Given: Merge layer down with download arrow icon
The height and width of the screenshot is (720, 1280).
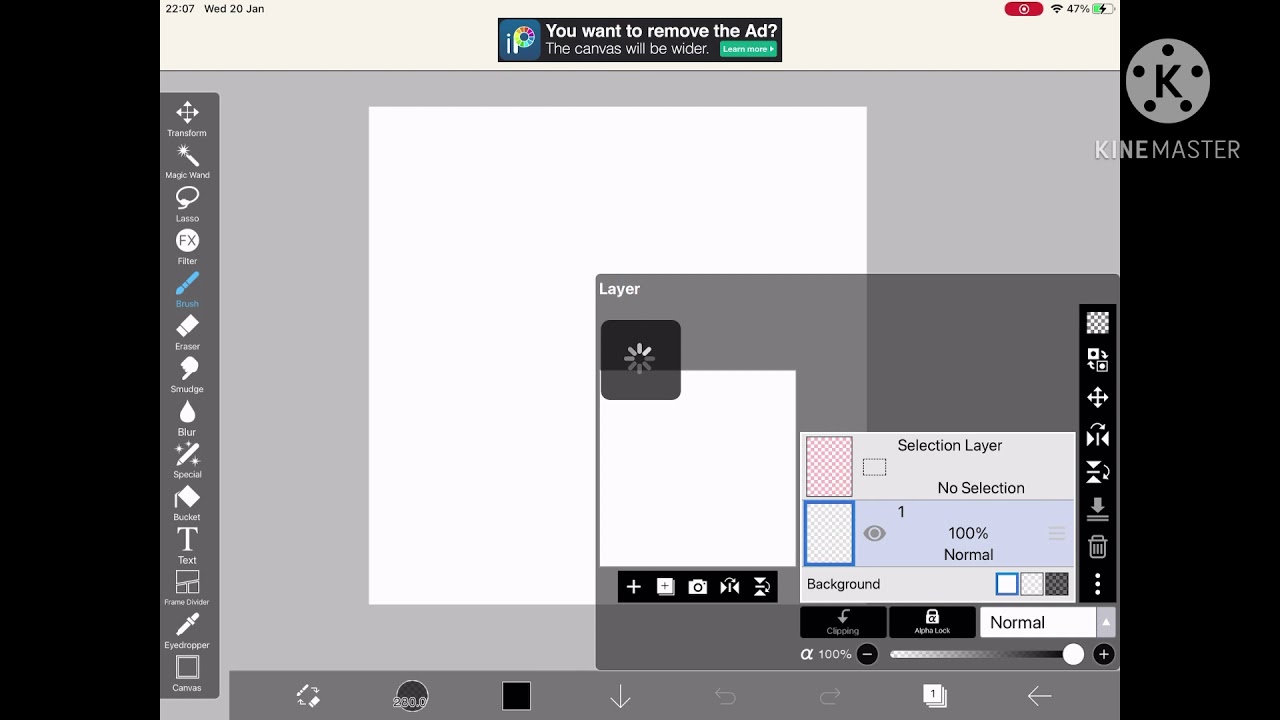Looking at the screenshot, I should pyautogui.click(x=1097, y=509).
